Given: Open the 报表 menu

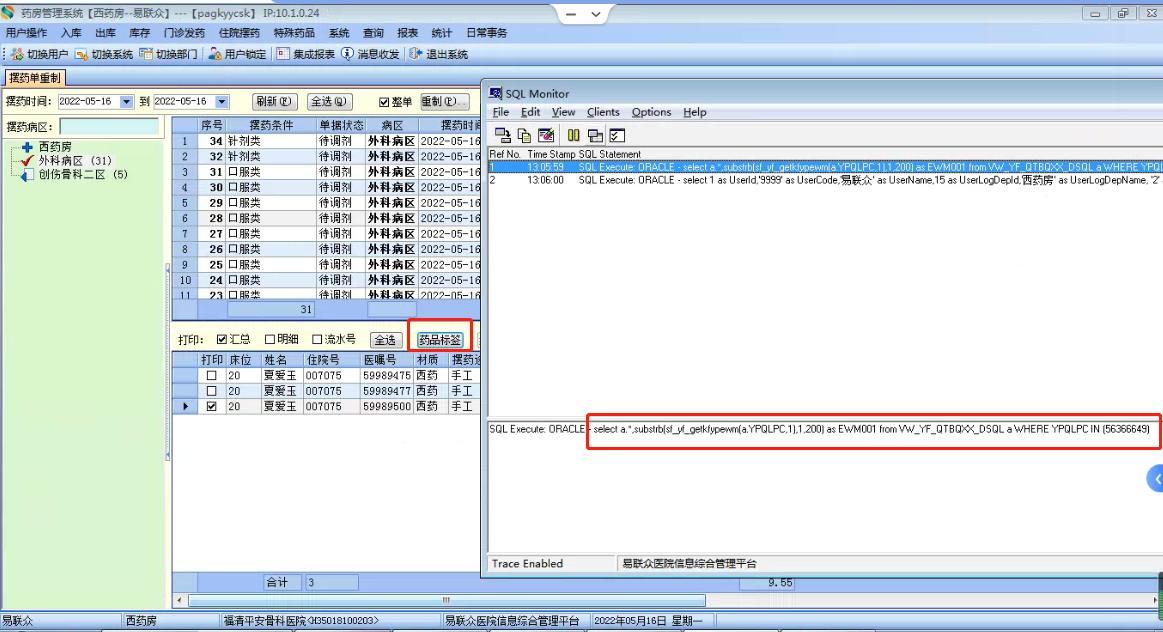Looking at the screenshot, I should (407, 33).
